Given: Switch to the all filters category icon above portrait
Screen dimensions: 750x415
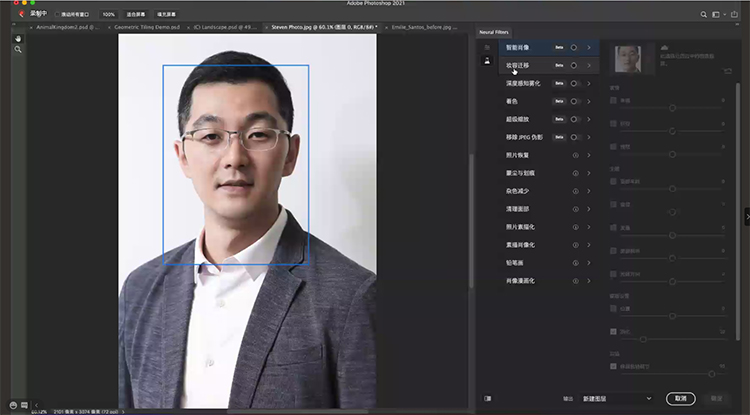Looking at the screenshot, I should pyautogui.click(x=487, y=47).
